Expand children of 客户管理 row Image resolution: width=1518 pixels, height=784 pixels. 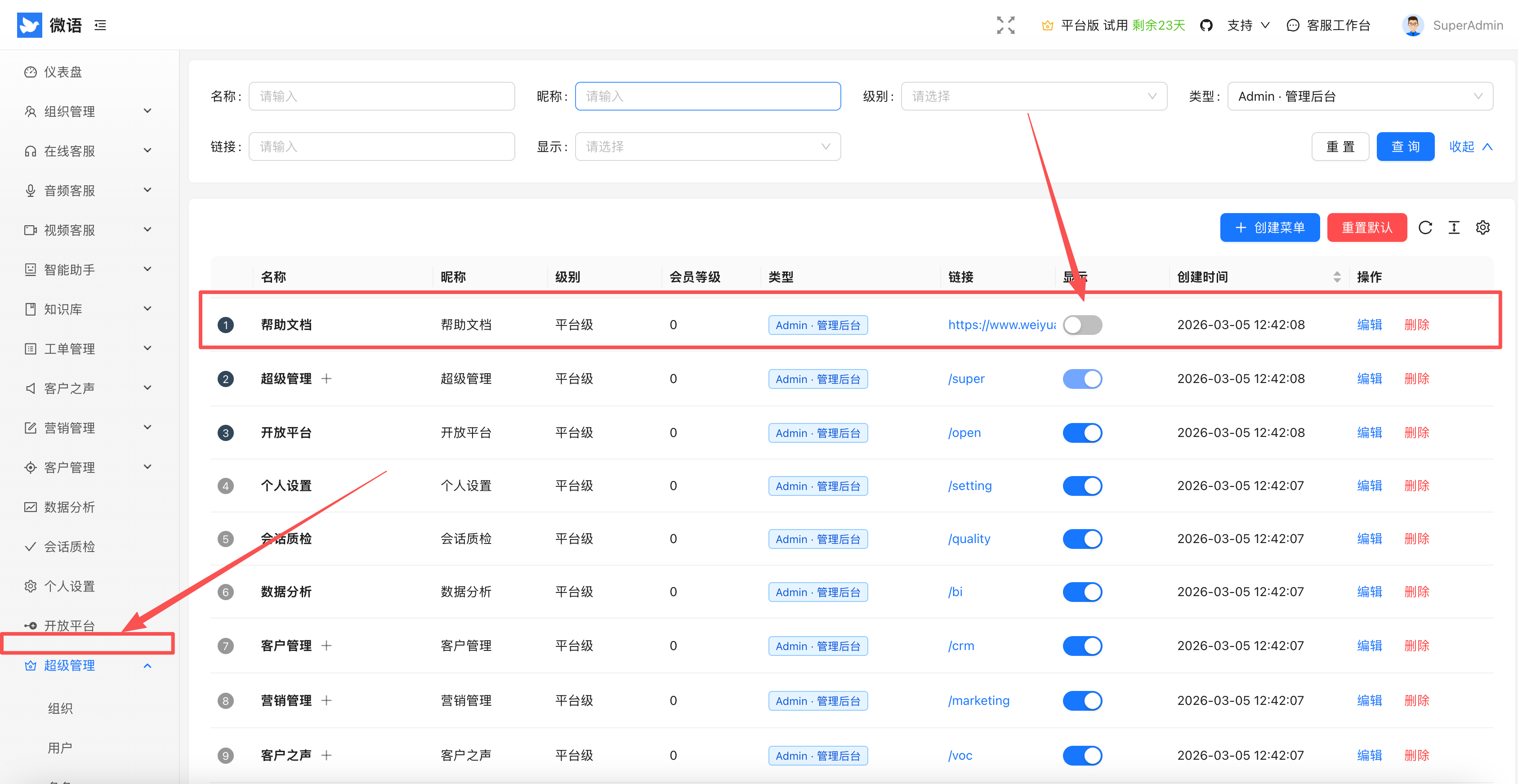click(x=326, y=646)
